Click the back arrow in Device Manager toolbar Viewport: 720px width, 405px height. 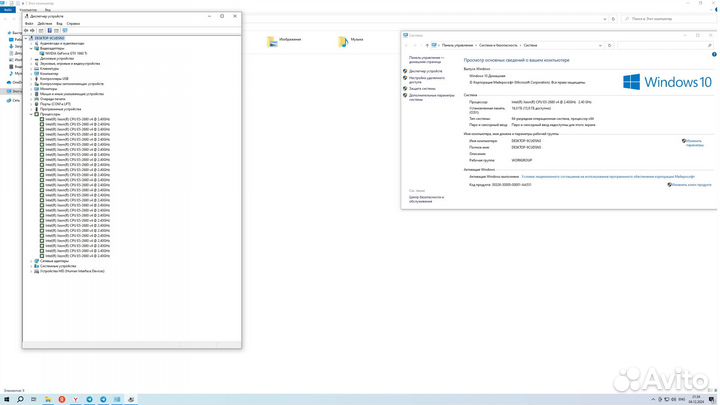(26, 30)
